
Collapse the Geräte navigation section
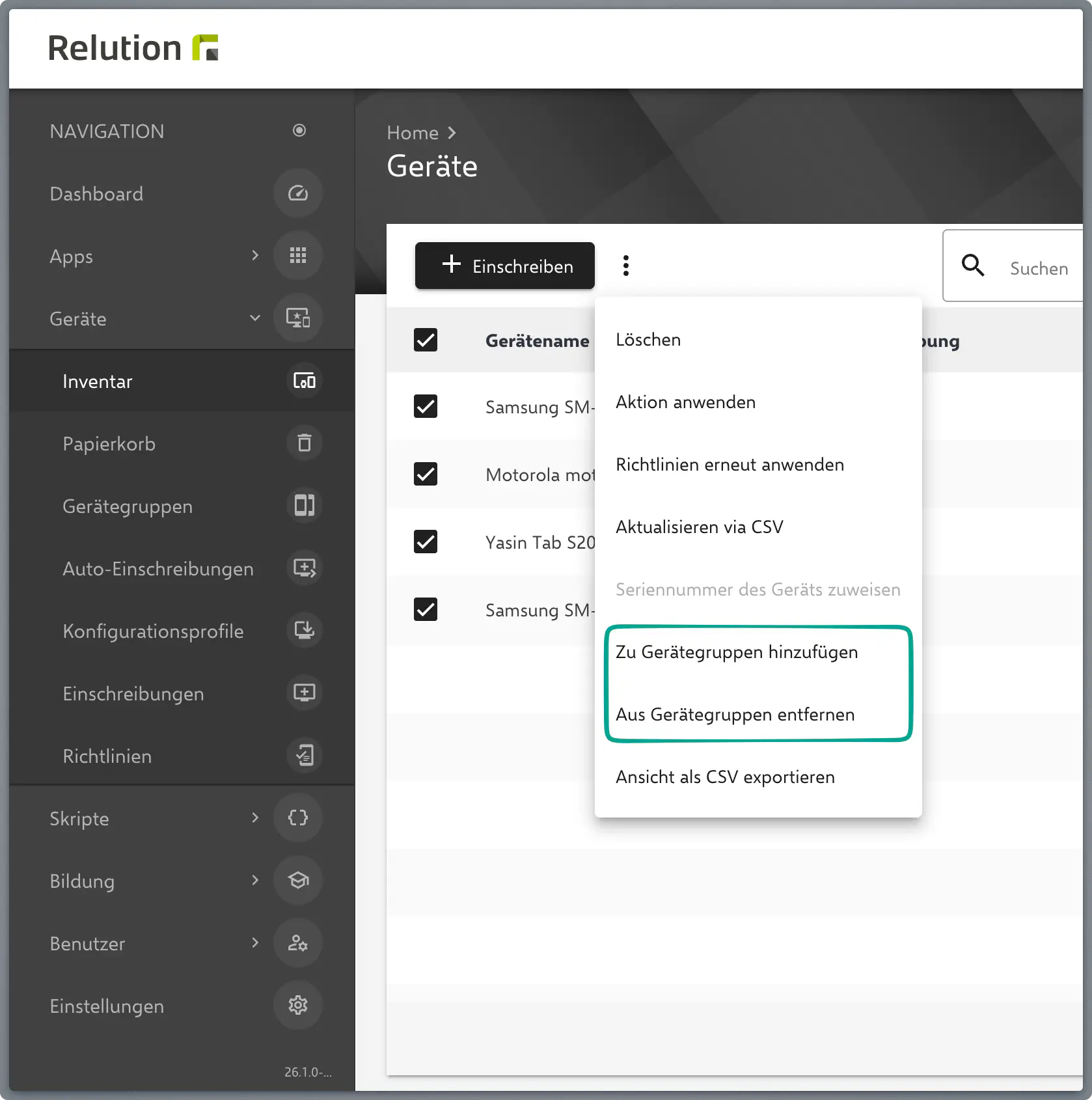255,318
